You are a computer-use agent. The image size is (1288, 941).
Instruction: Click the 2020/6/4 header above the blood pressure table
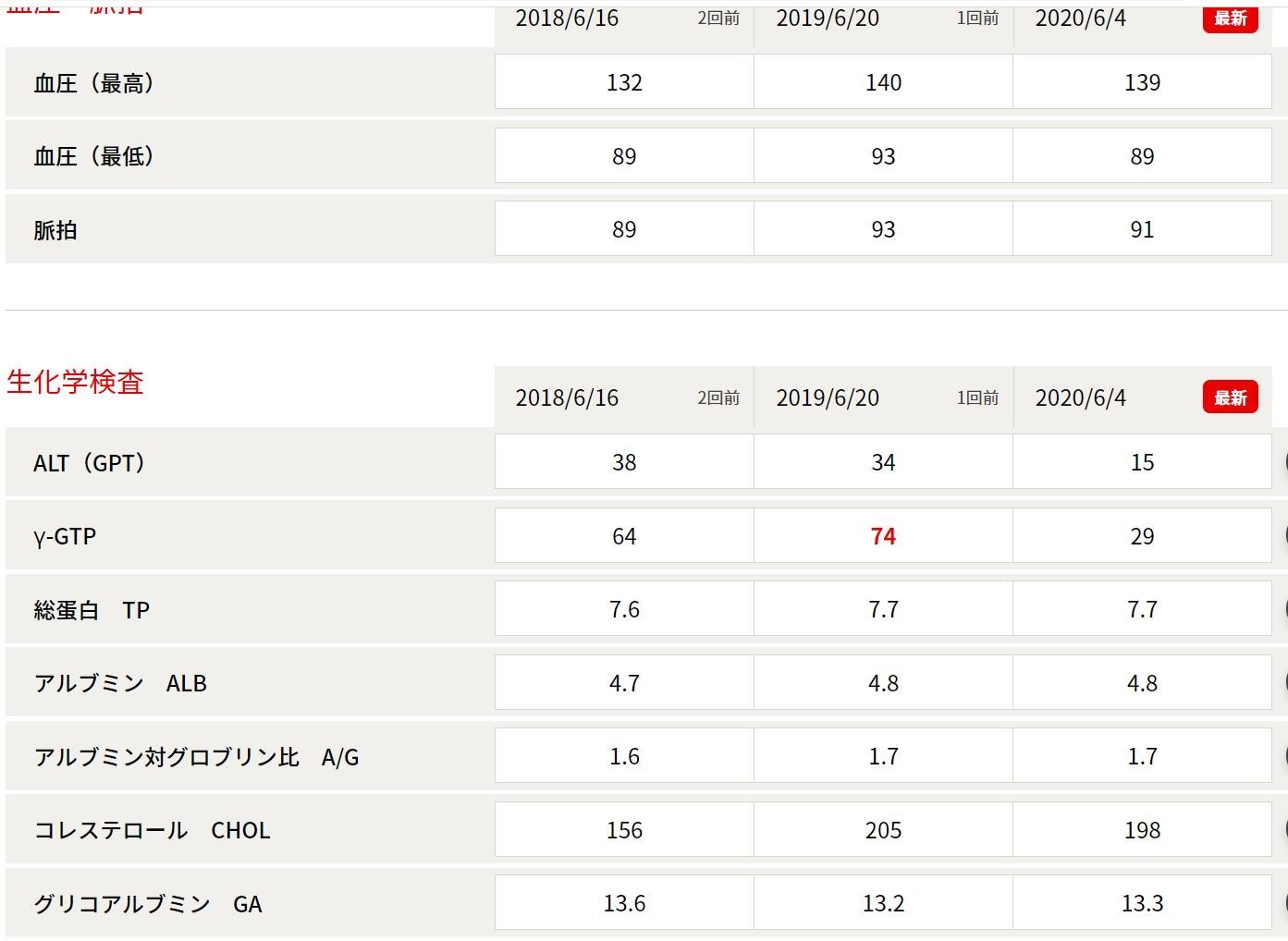pyautogui.click(x=1080, y=18)
